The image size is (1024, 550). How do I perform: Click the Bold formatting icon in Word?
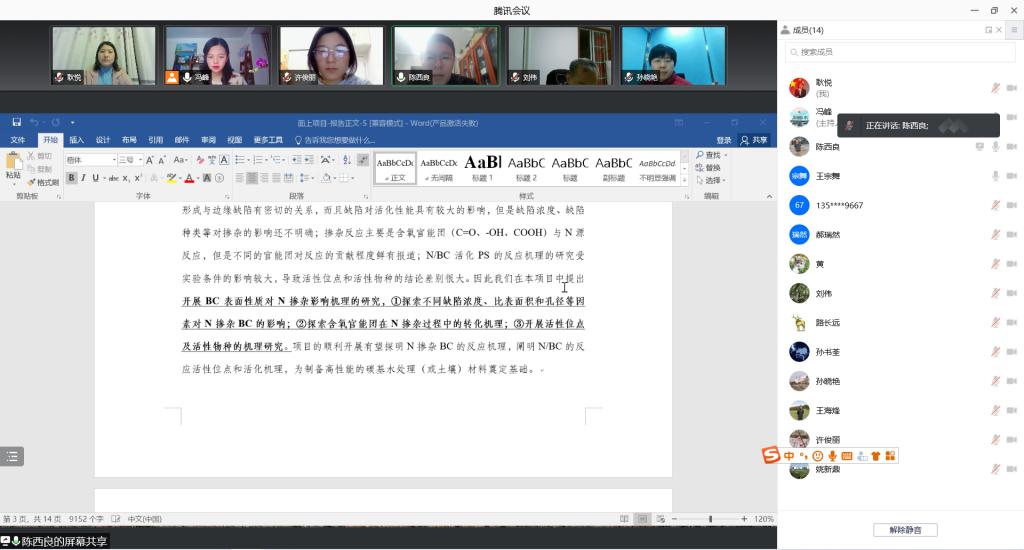tap(72, 178)
